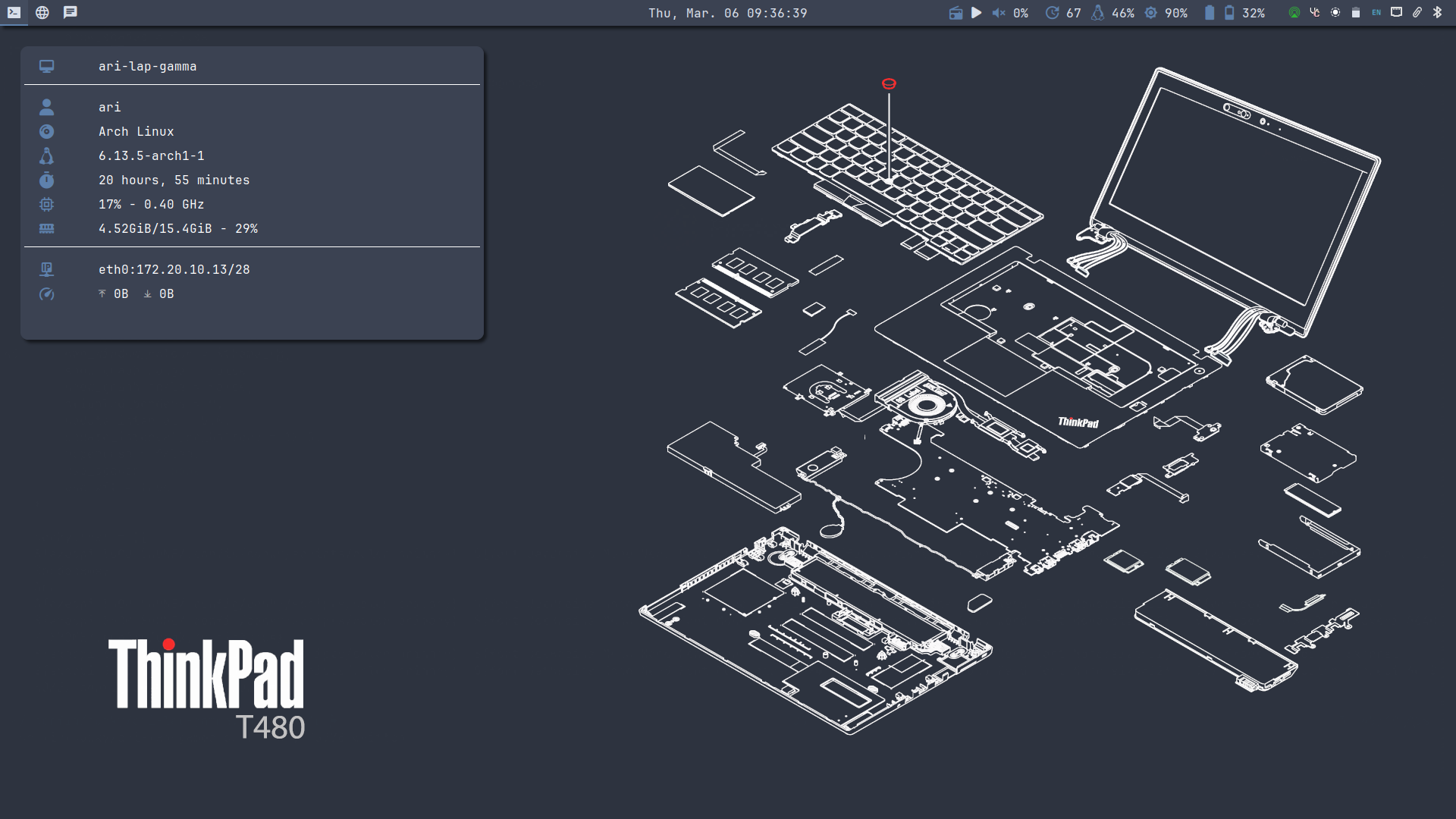Click the user silhouette icon
The image size is (1456, 819).
pos(46,107)
